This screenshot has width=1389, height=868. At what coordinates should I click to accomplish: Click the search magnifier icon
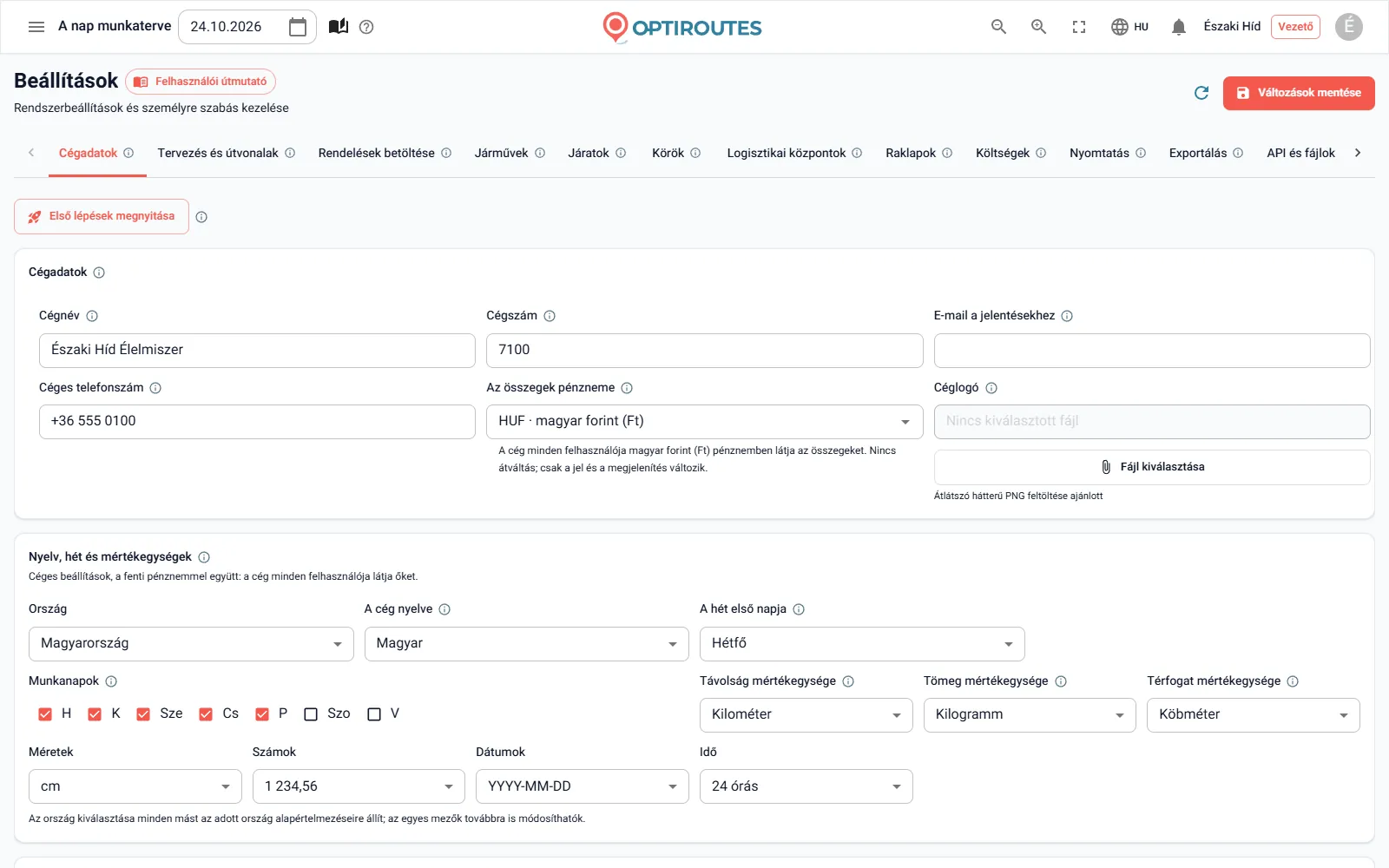pyautogui.click(x=999, y=27)
